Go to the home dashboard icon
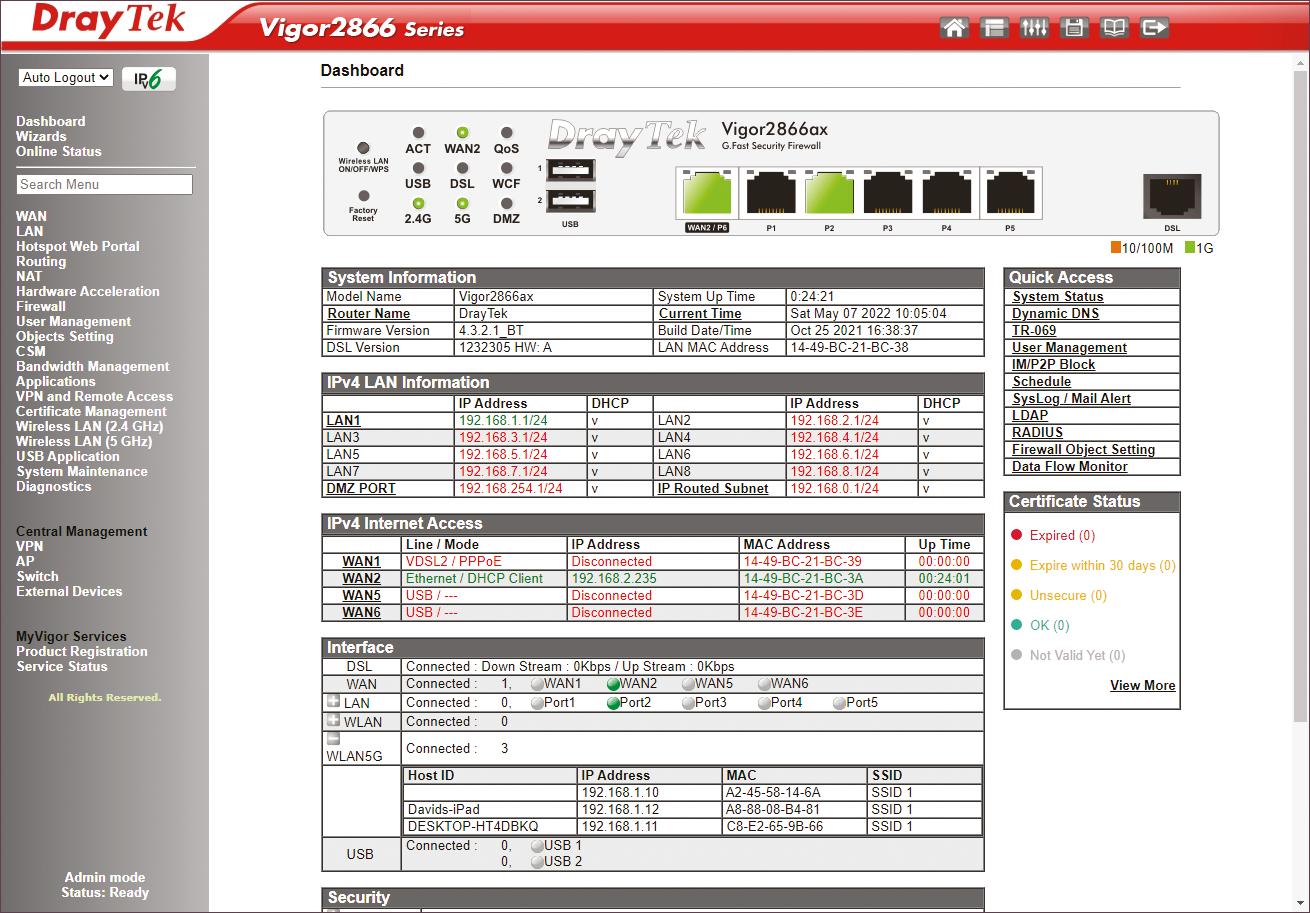The height and width of the screenshot is (913, 1310). [x=954, y=27]
